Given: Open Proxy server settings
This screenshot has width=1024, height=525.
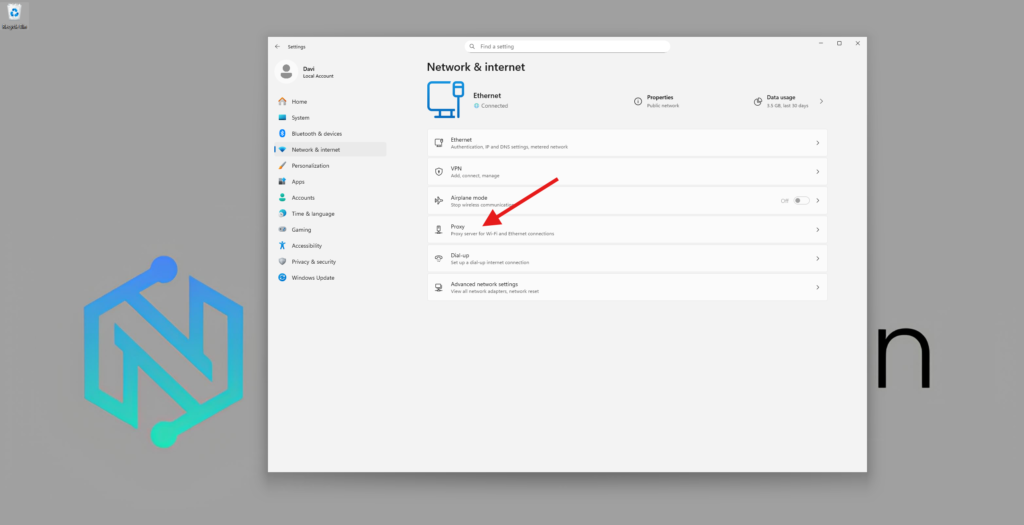Looking at the screenshot, I should (x=627, y=230).
